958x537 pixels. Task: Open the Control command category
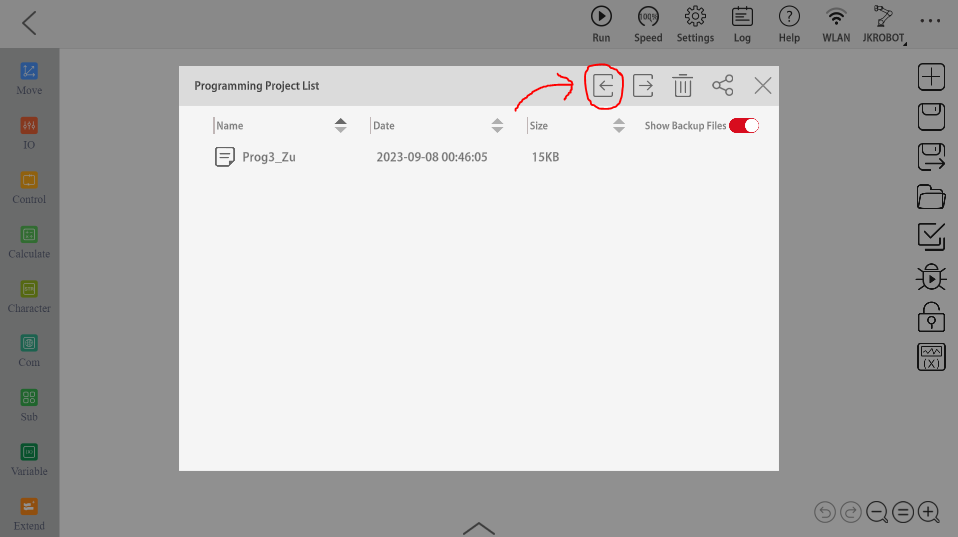(29, 187)
